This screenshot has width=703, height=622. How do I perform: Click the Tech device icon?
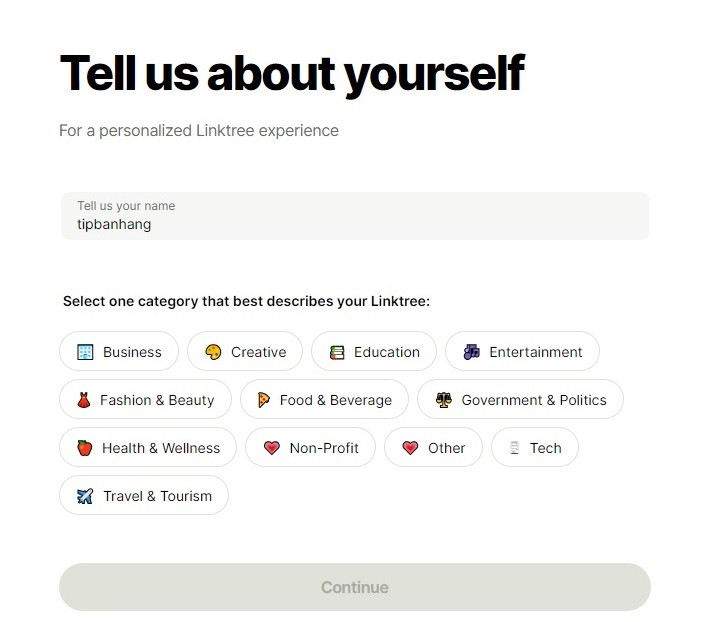tap(515, 448)
